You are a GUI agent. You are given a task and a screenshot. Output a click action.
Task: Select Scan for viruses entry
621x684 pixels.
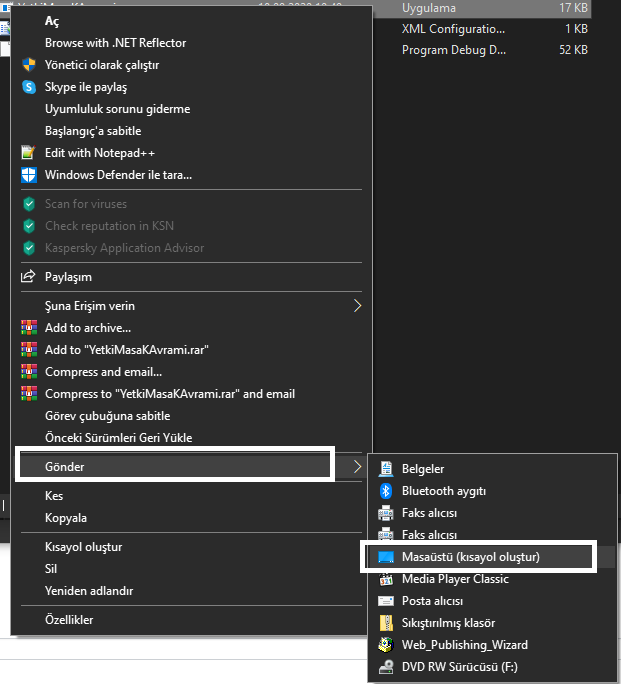[x=86, y=204]
